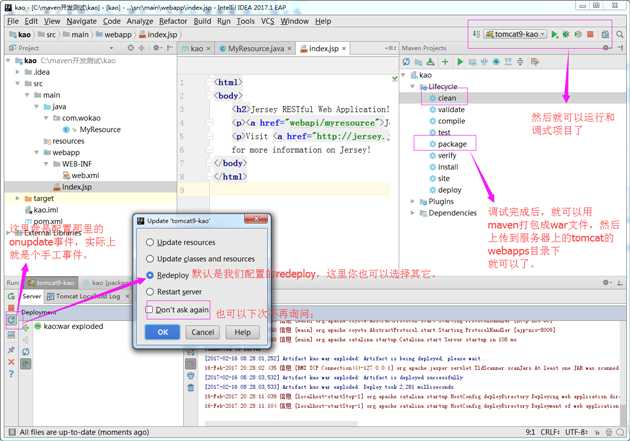Run tomcat9-kao with coverage icon
This screenshot has height=441, width=630.
point(578,35)
